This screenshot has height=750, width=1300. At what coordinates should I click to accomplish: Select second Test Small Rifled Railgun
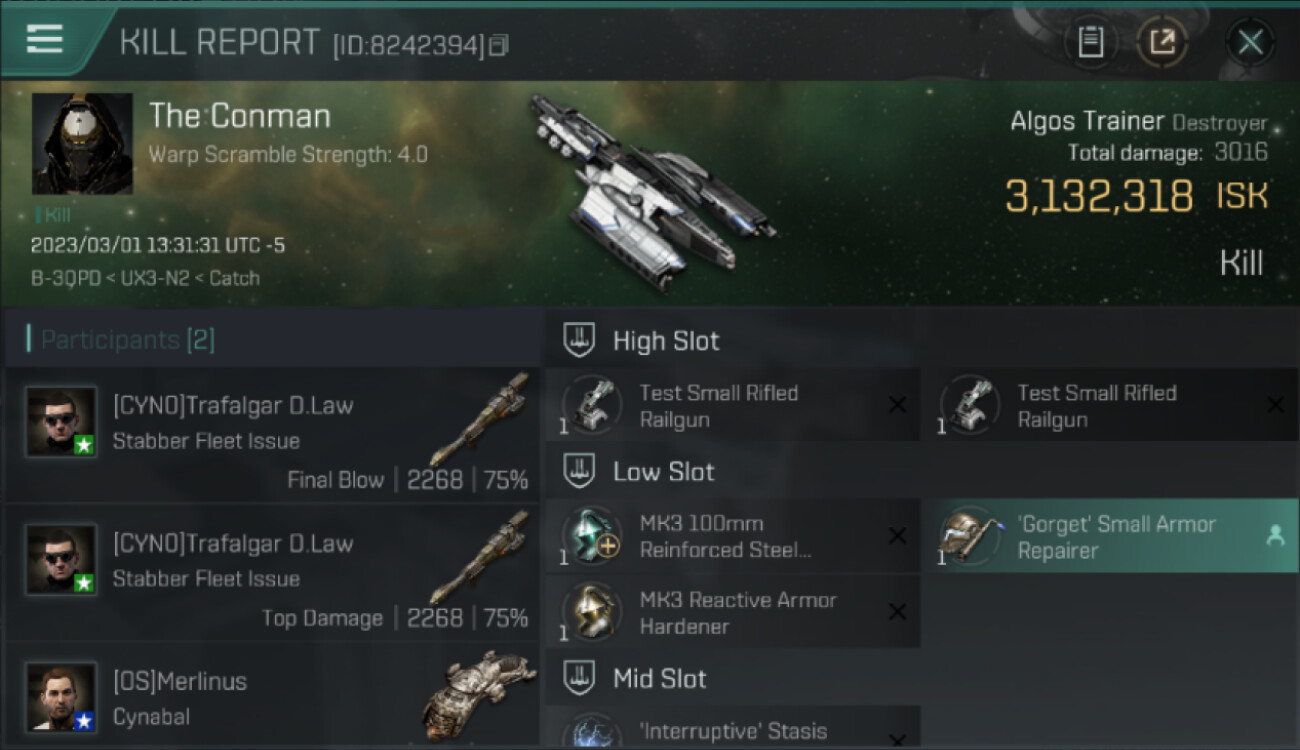(x=1112, y=405)
